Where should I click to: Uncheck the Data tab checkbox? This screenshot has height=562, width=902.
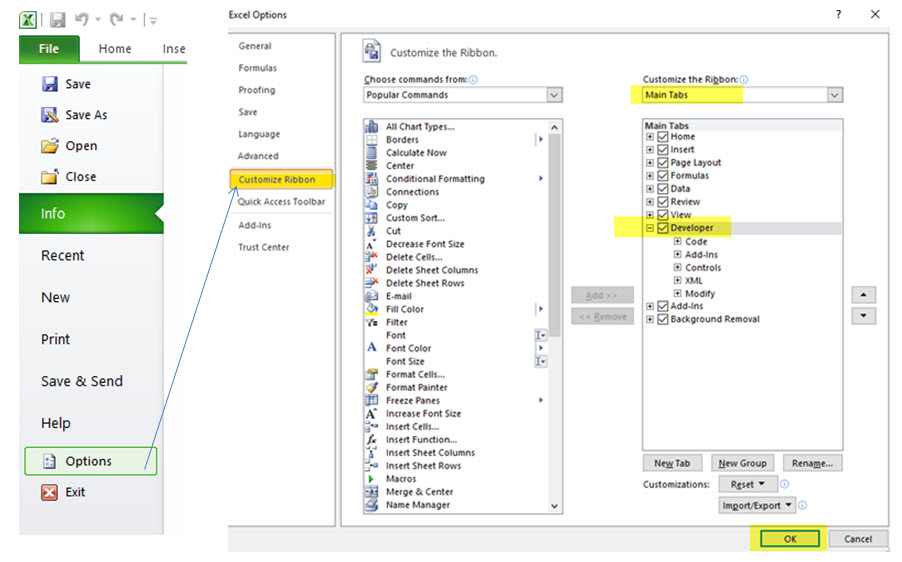click(x=663, y=189)
